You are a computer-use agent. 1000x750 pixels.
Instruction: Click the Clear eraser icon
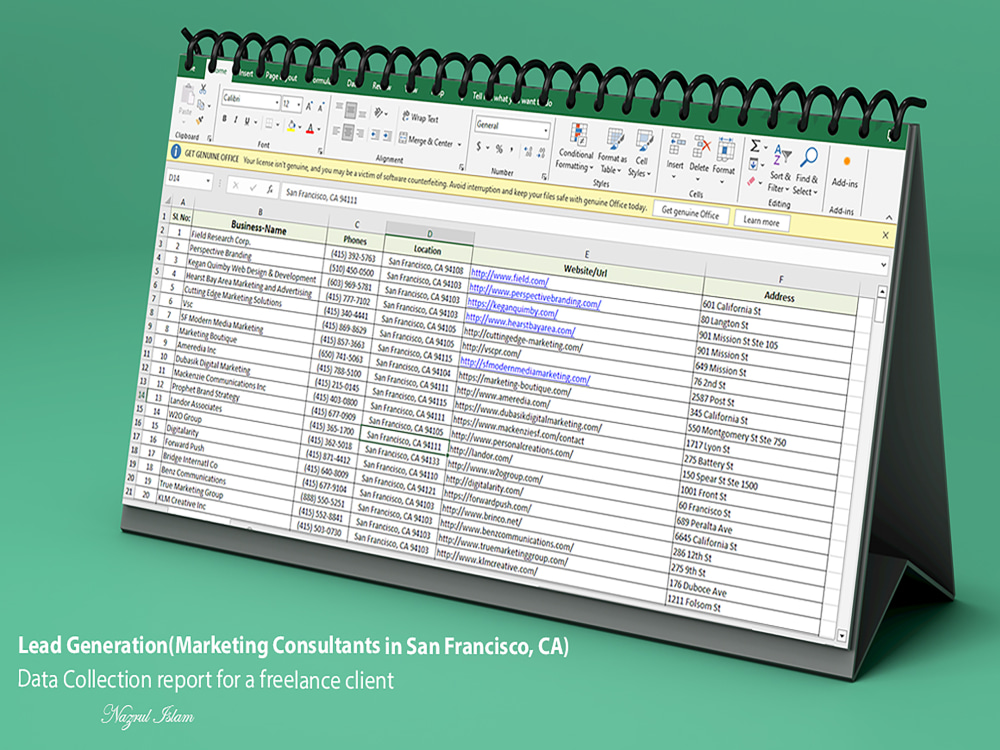[751, 182]
